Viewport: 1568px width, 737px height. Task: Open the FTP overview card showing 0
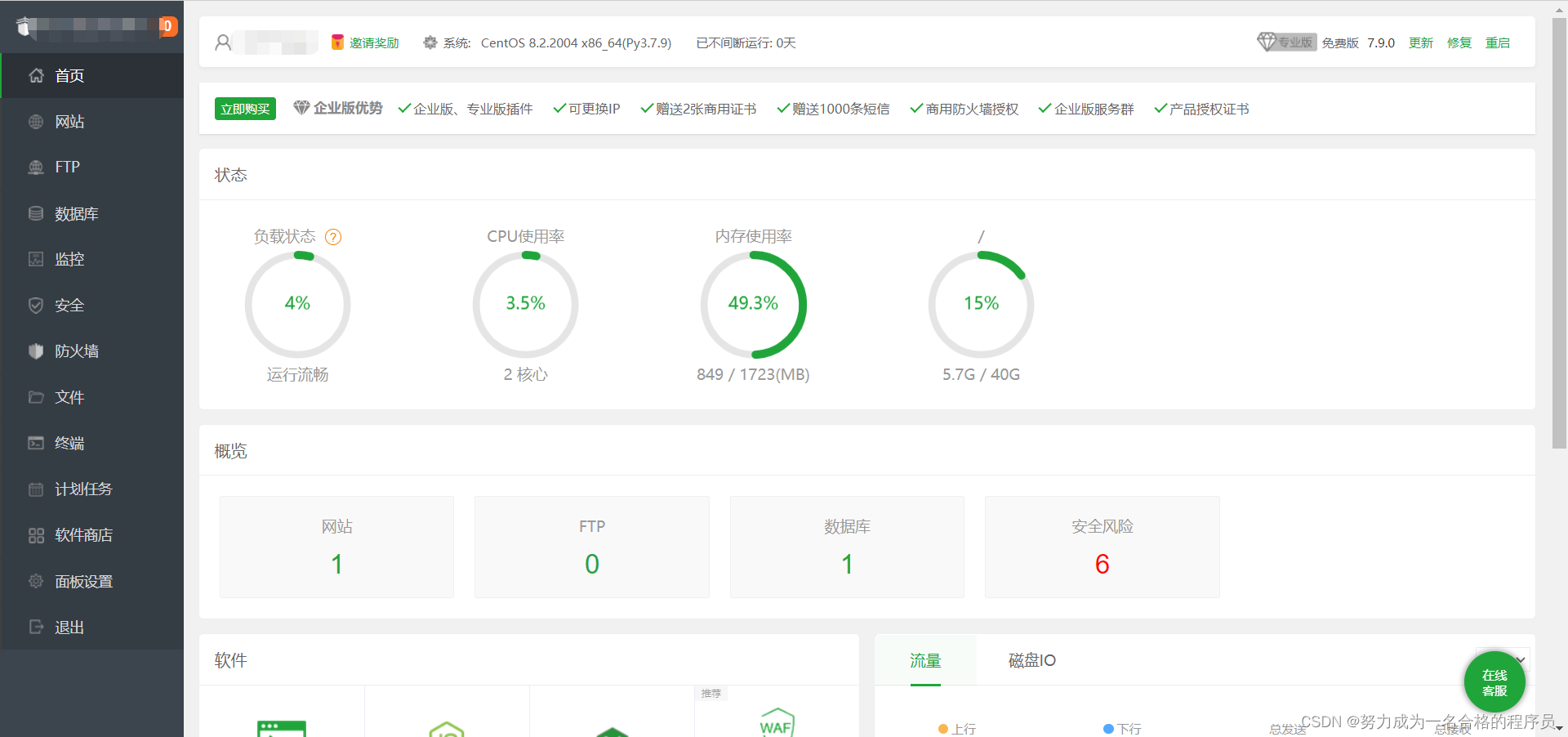pos(592,547)
